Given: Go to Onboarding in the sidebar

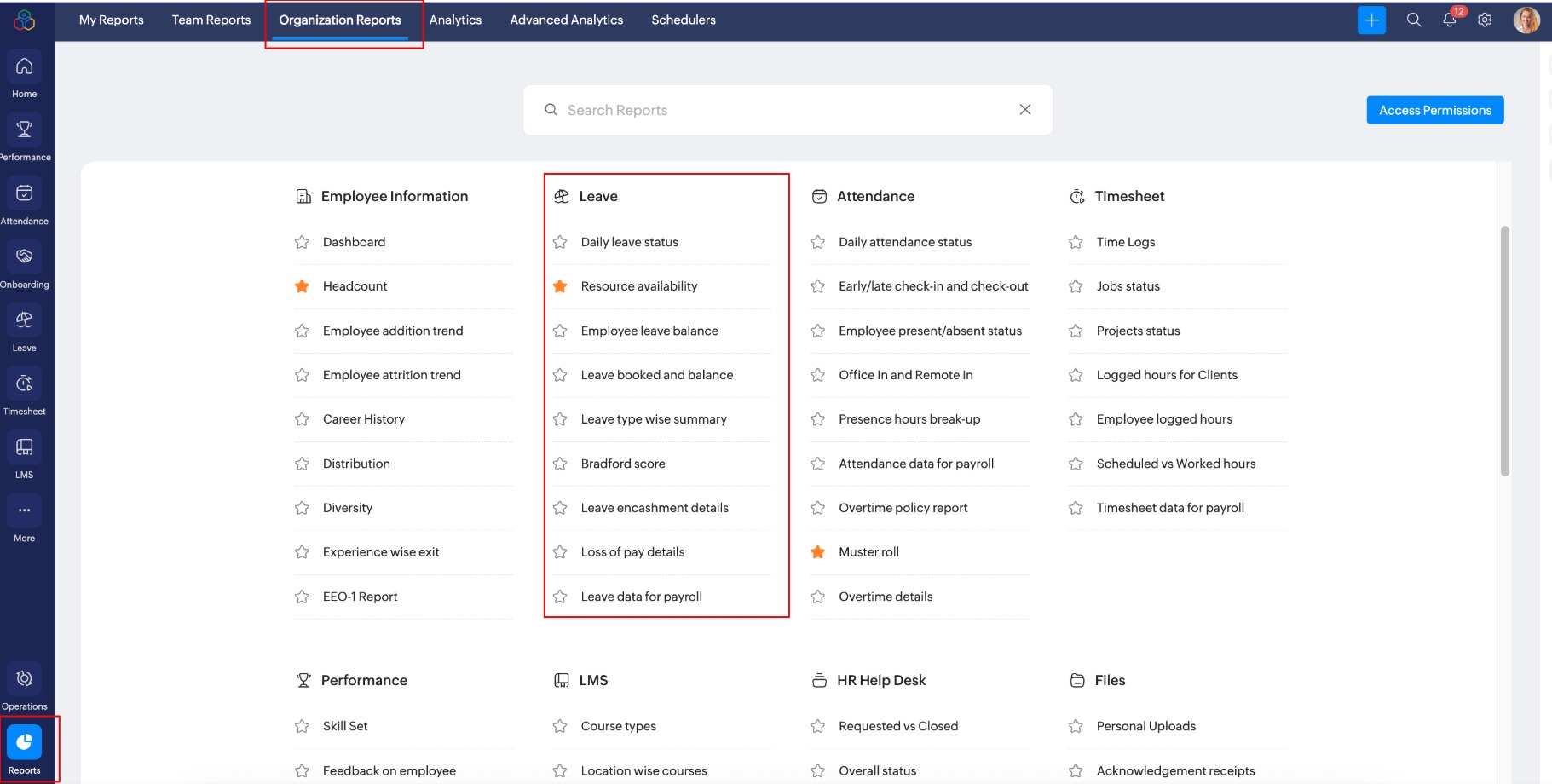Looking at the screenshot, I should 24,265.
